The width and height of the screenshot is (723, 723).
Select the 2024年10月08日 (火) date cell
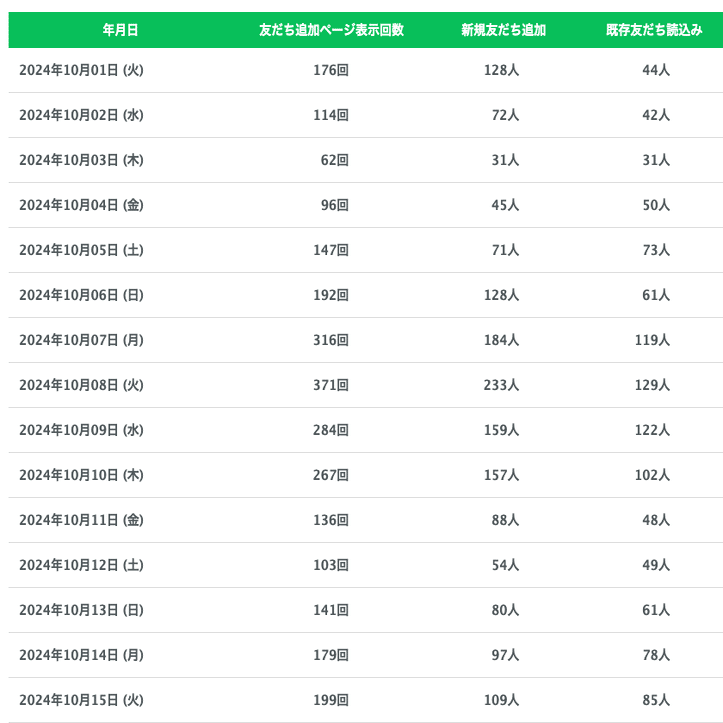[81, 385]
